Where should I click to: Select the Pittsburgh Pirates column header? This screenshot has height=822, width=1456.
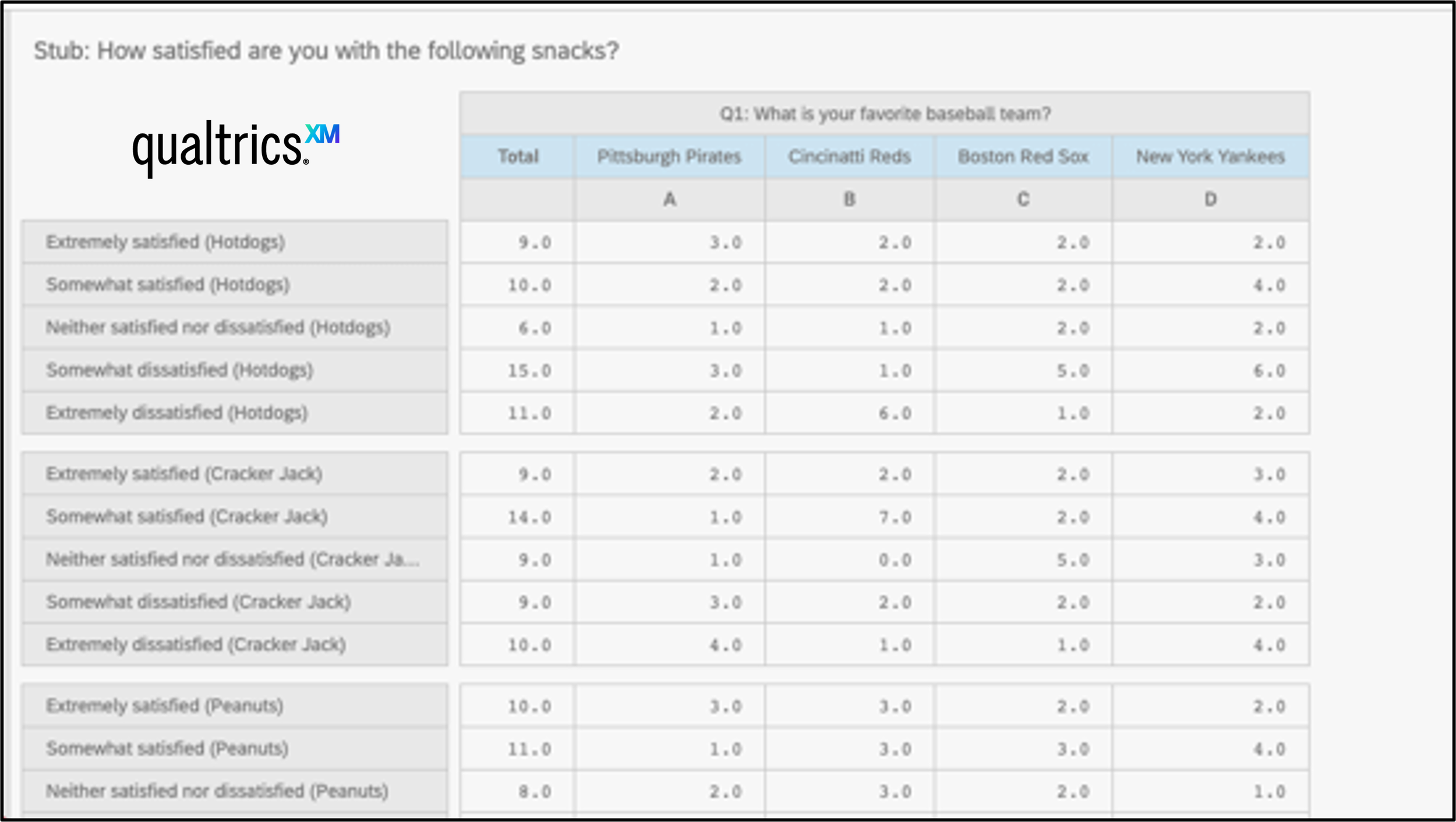[x=669, y=157]
